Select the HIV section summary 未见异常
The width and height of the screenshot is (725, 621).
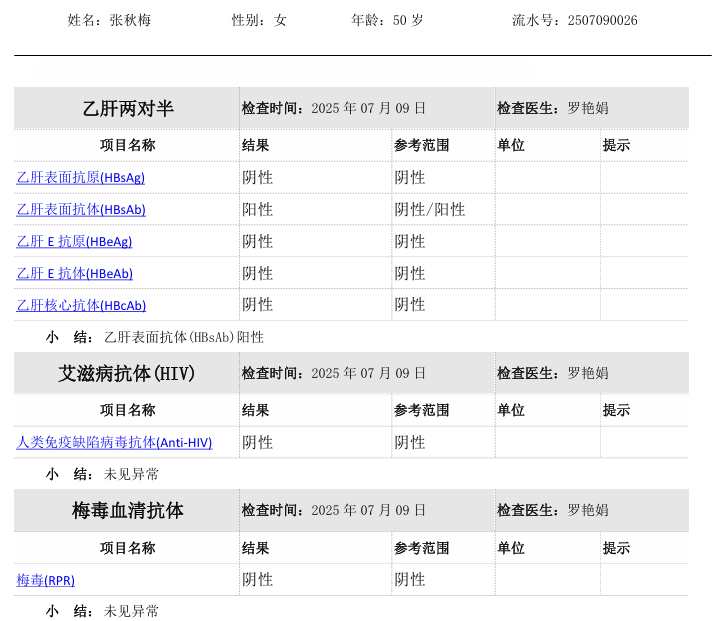pyautogui.click(x=131, y=474)
